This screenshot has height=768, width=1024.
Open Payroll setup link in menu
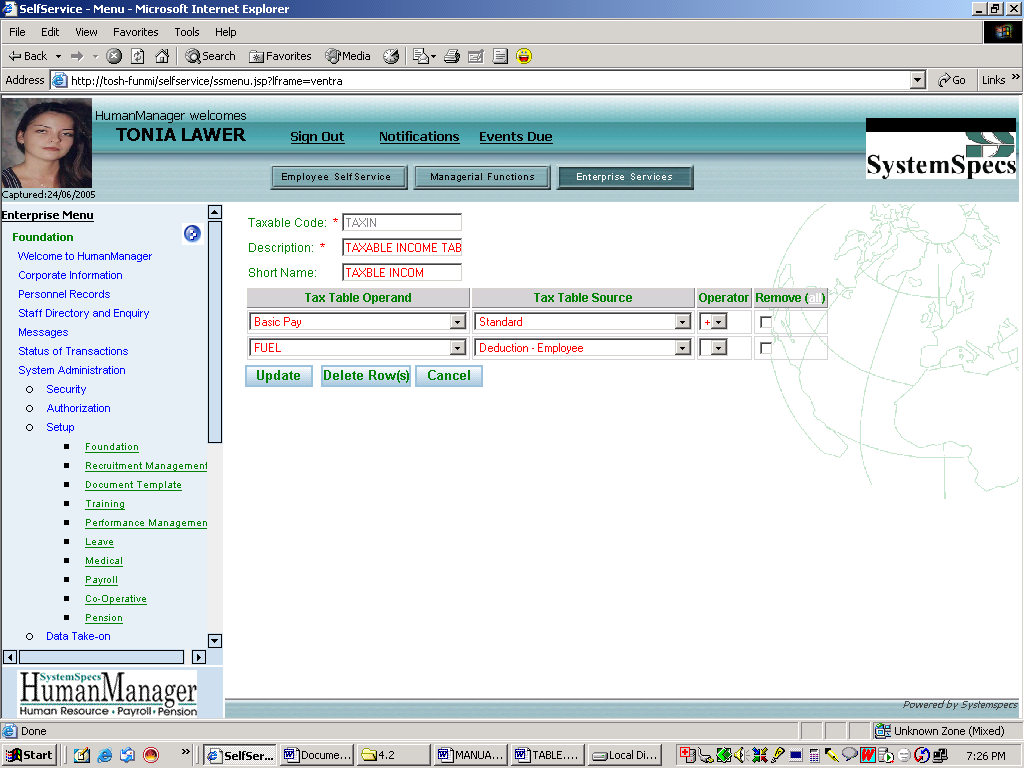coord(101,580)
